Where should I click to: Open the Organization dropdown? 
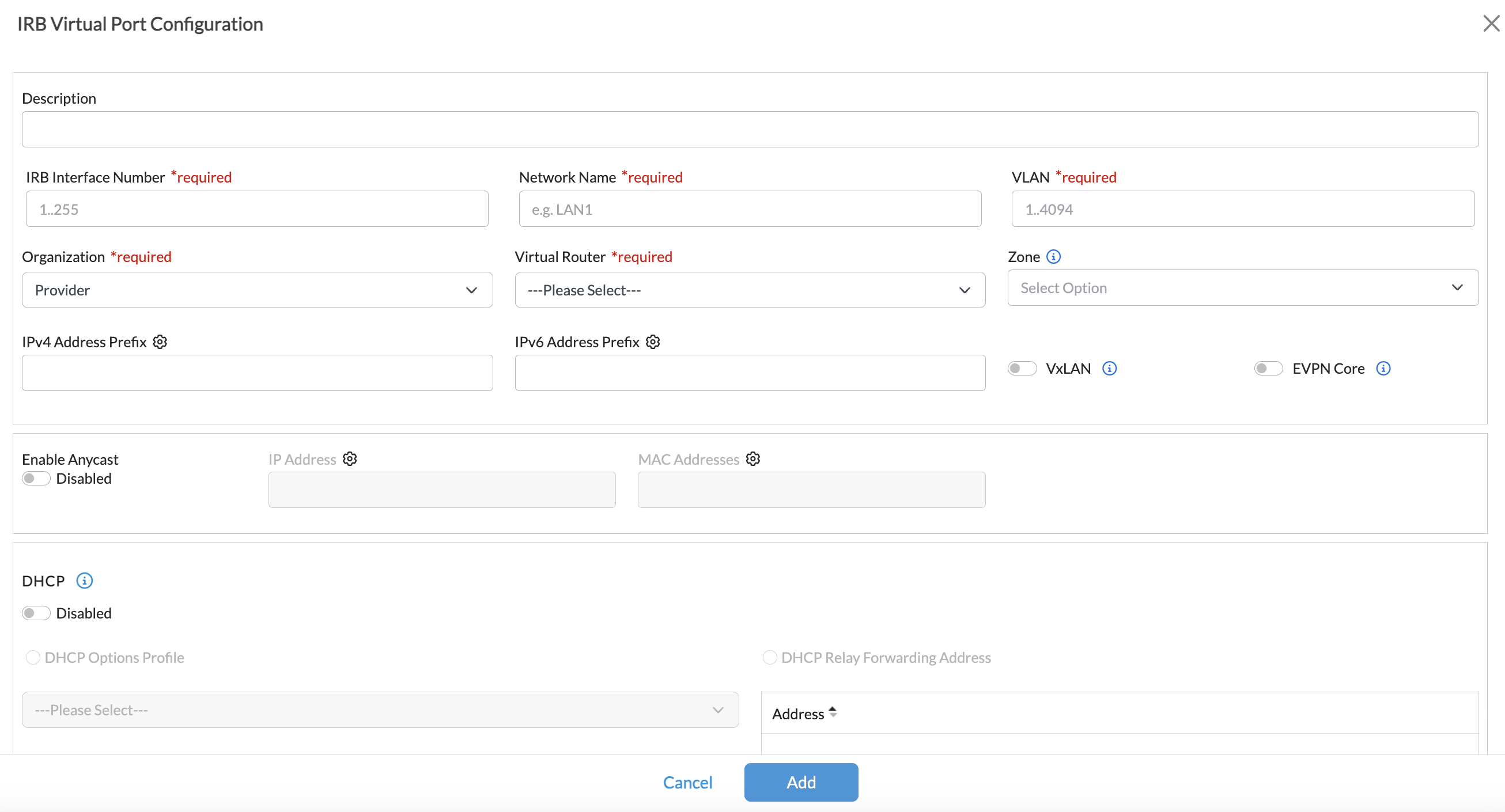(257, 290)
